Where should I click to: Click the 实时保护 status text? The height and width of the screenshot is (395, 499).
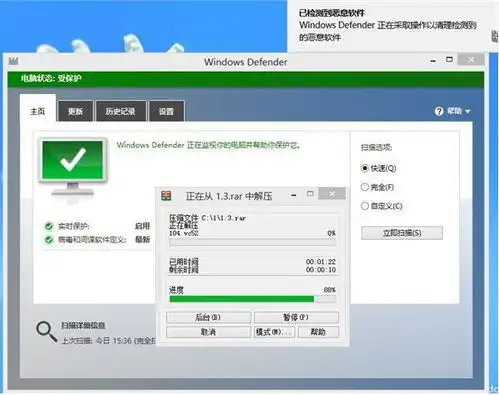[x=74, y=226]
